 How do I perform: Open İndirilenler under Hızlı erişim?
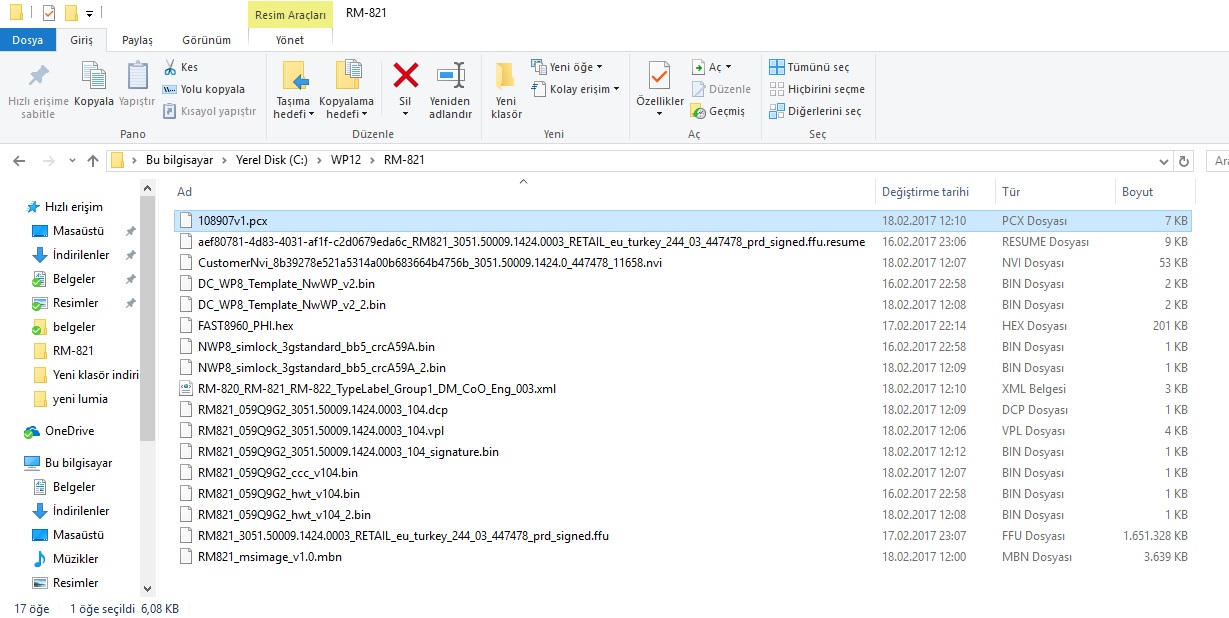[71, 255]
